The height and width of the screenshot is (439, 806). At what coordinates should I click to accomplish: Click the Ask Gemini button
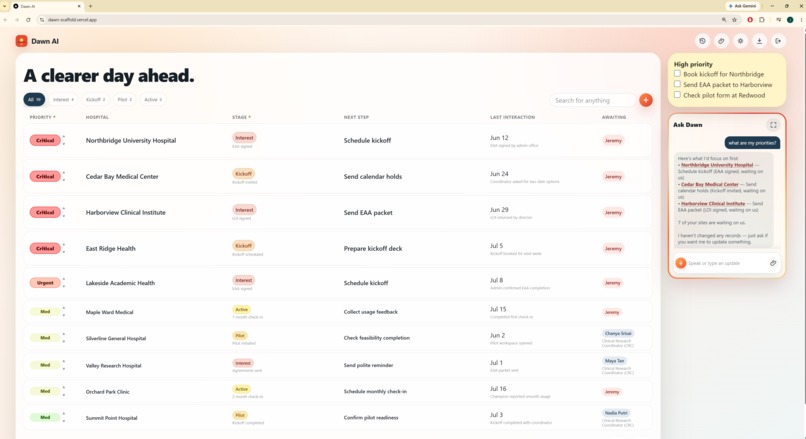tap(743, 6)
